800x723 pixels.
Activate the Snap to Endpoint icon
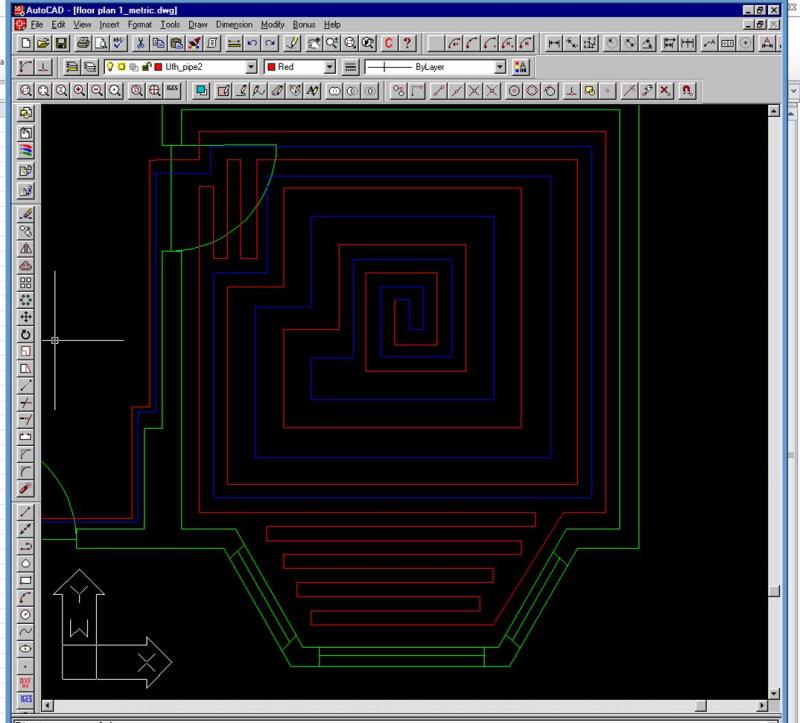[436, 90]
